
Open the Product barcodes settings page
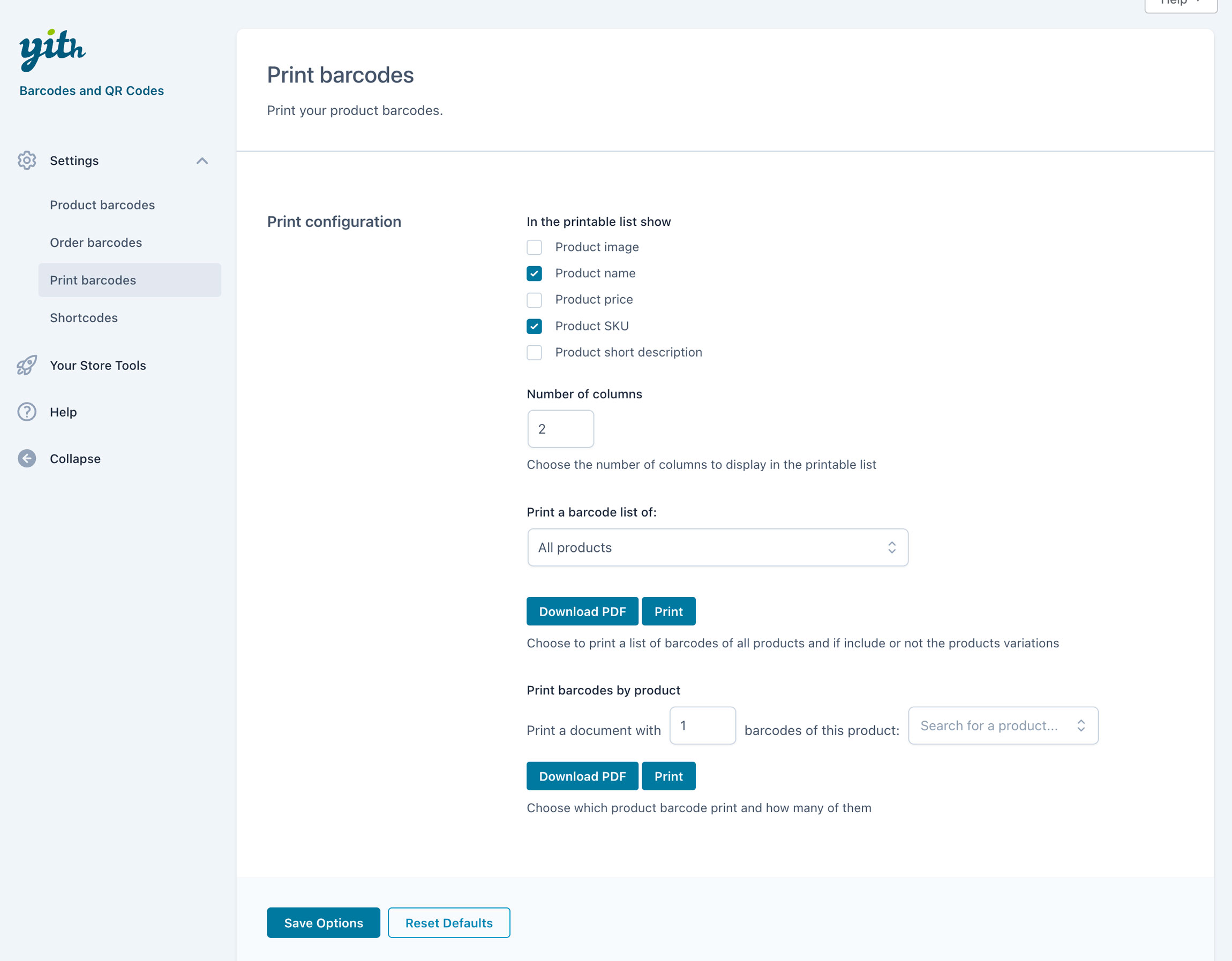click(102, 205)
